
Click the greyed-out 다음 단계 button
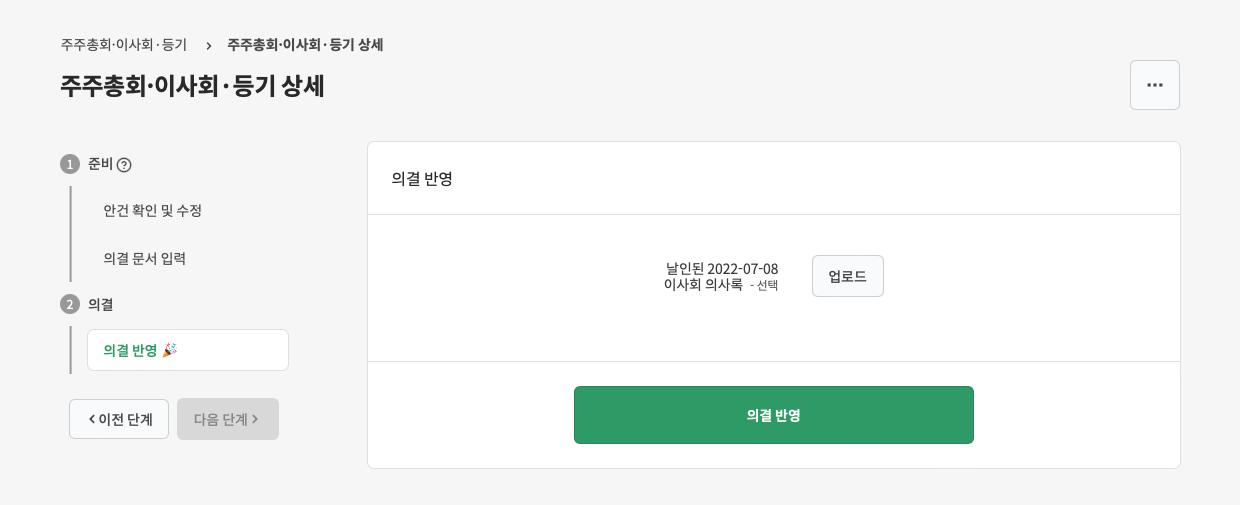coord(228,419)
